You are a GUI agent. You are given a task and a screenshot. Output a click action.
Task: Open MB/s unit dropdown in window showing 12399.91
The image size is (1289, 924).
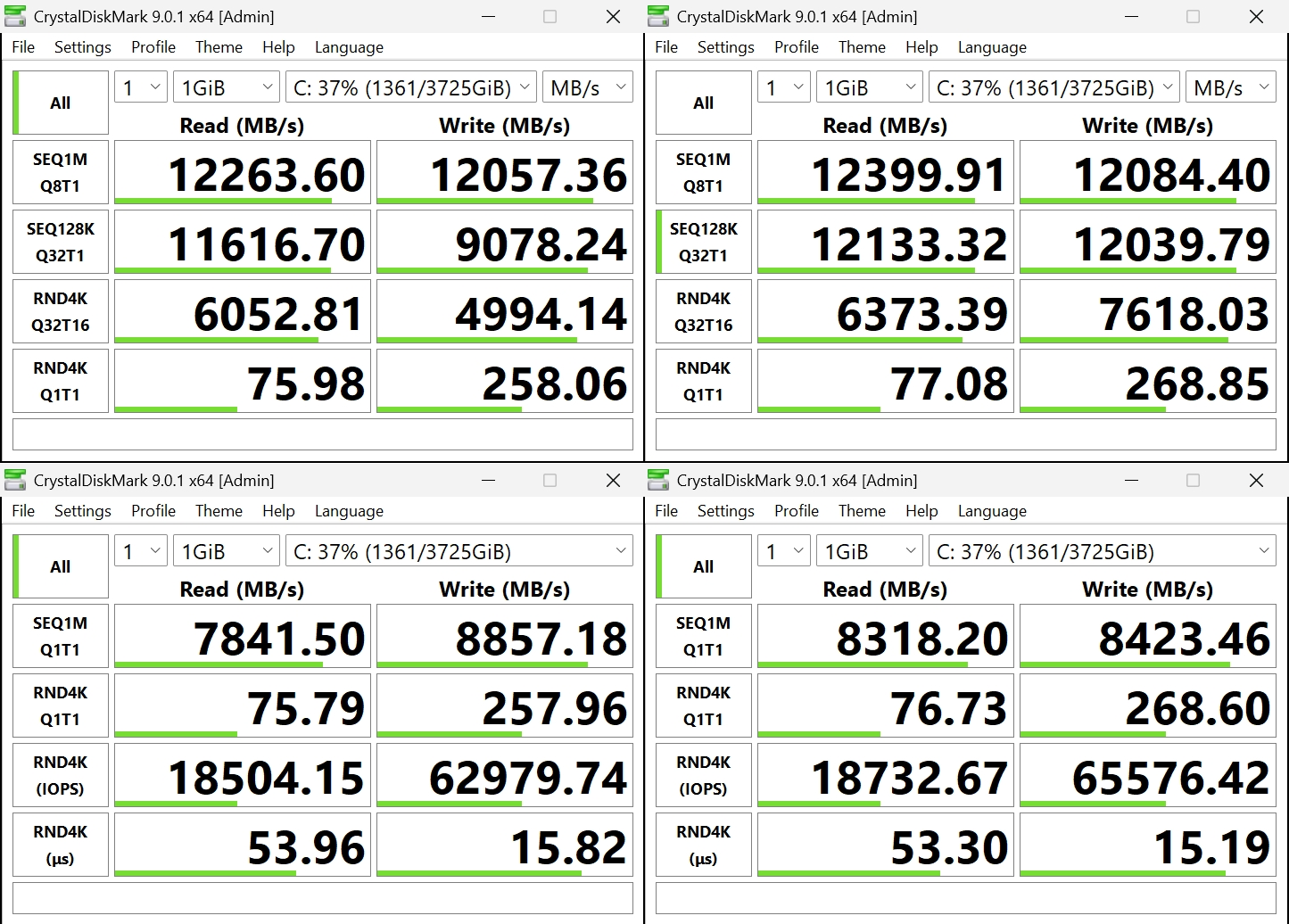(x=1231, y=87)
